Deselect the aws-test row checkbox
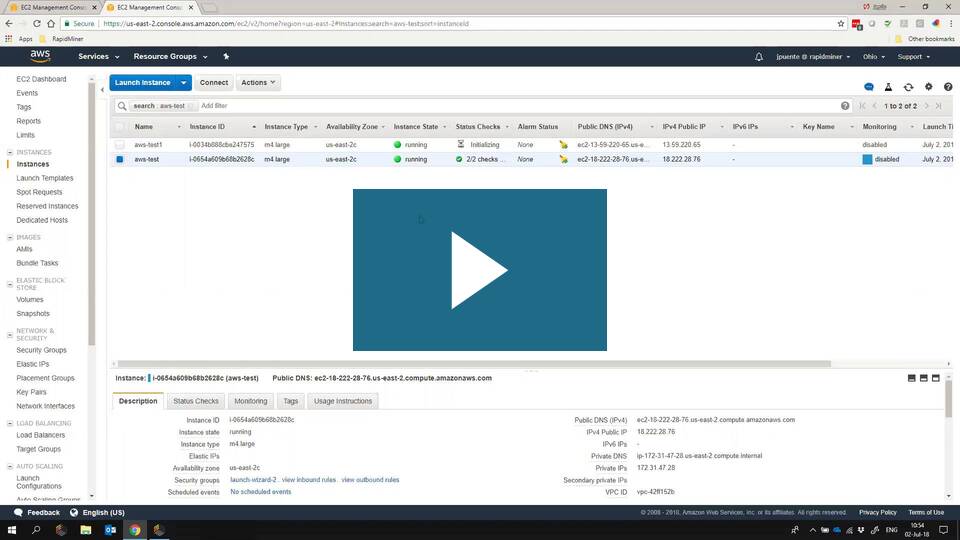Image resolution: width=960 pixels, height=540 pixels. 119,159
